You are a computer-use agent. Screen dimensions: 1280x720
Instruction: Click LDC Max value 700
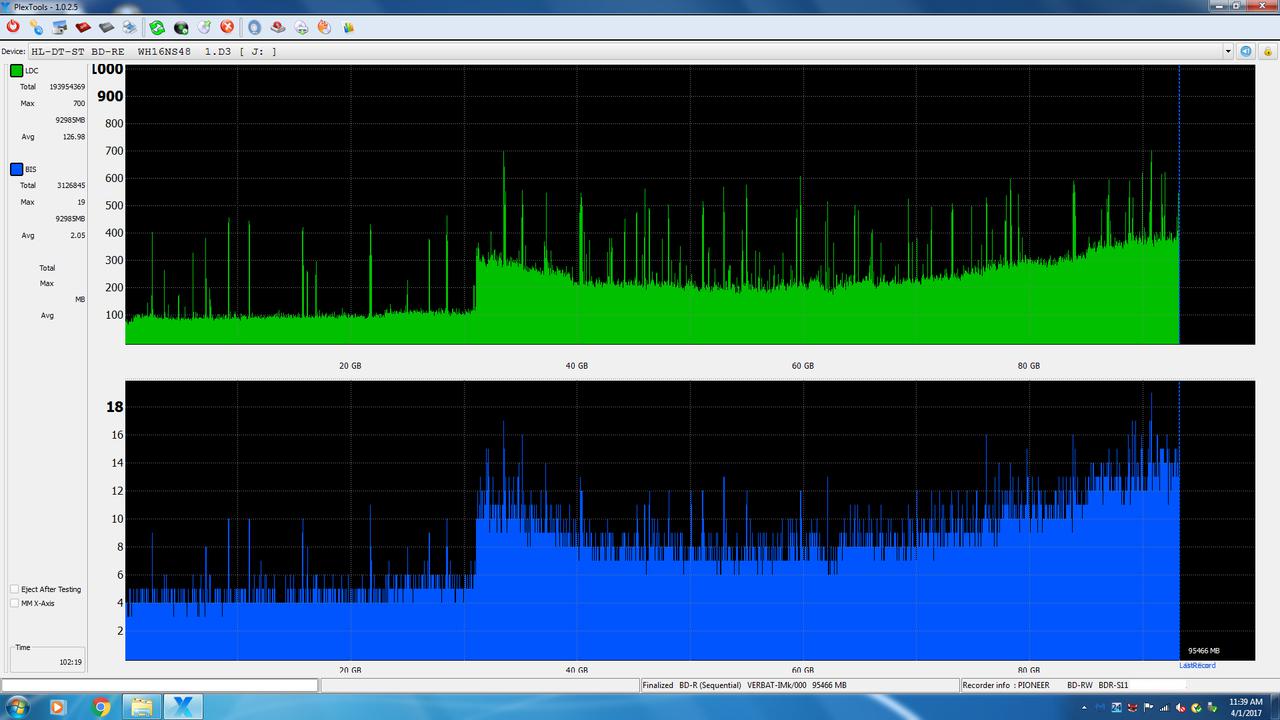(79, 103)
